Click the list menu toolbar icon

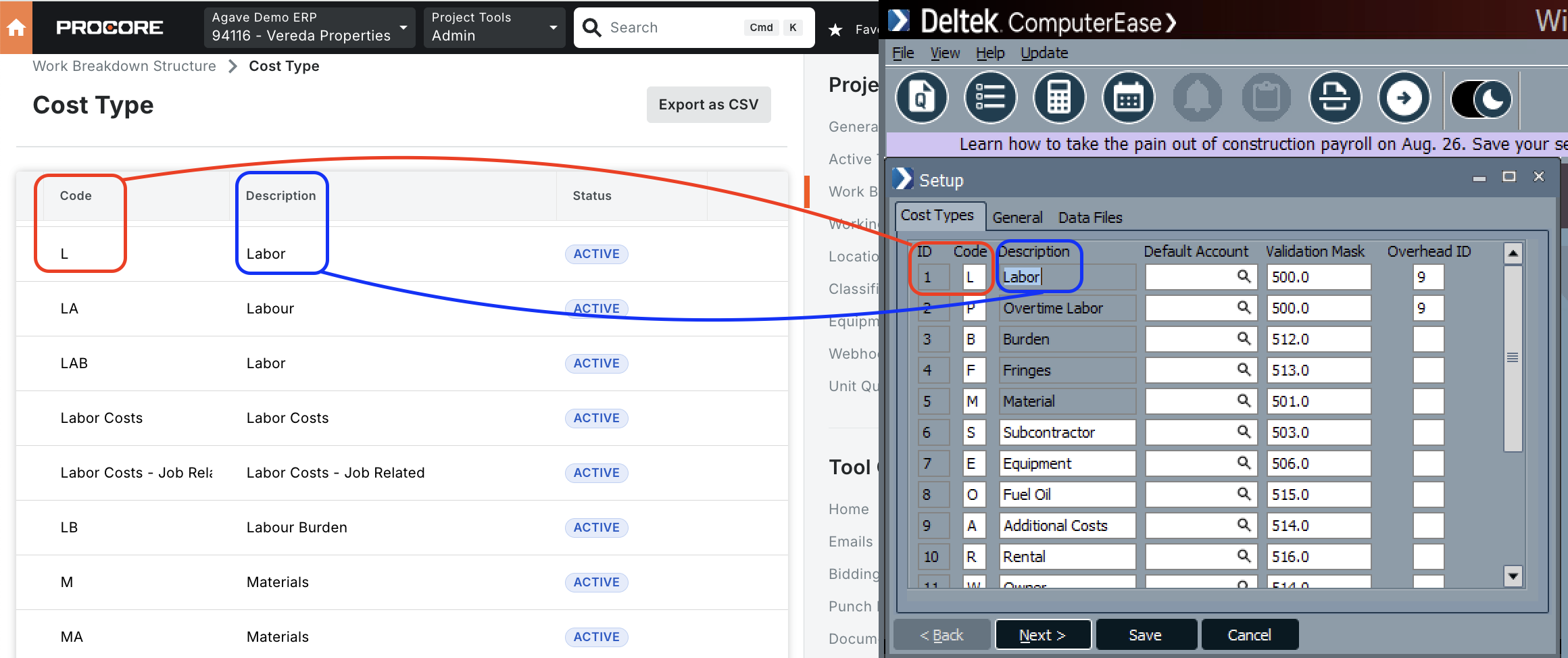(x=991, y=99)
